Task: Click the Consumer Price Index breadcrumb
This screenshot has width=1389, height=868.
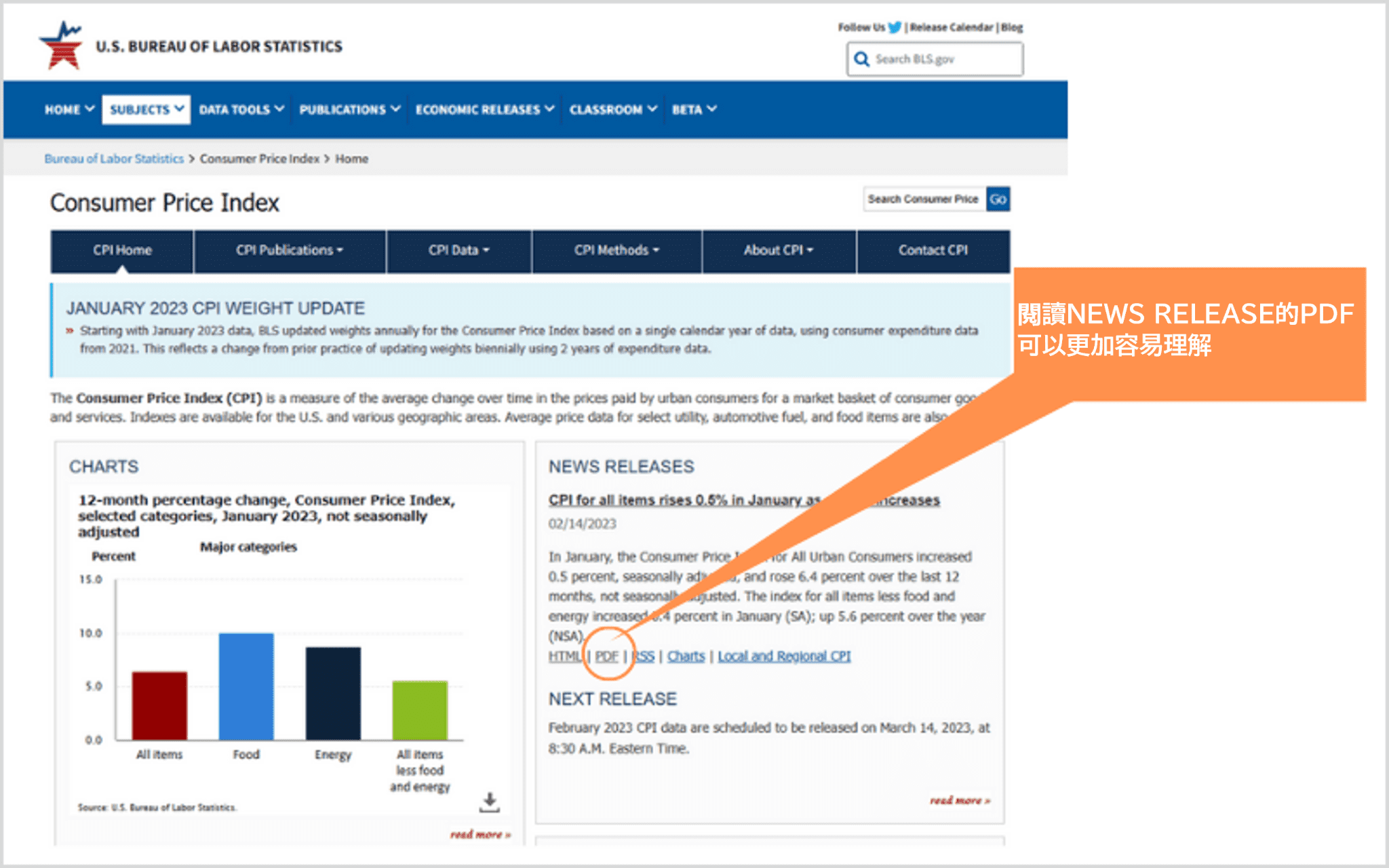Action: (x=259, y=159)
